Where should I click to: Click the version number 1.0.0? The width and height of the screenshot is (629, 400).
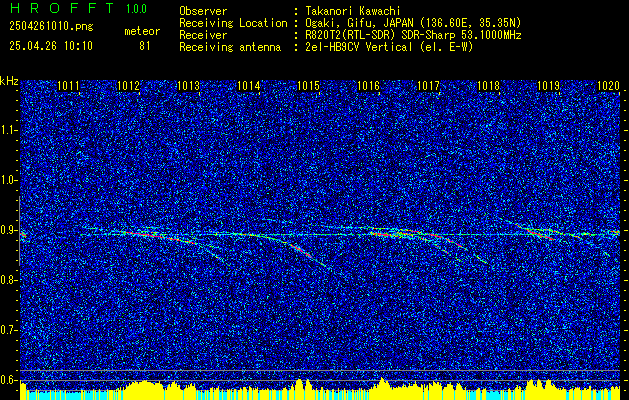point(136,9)
